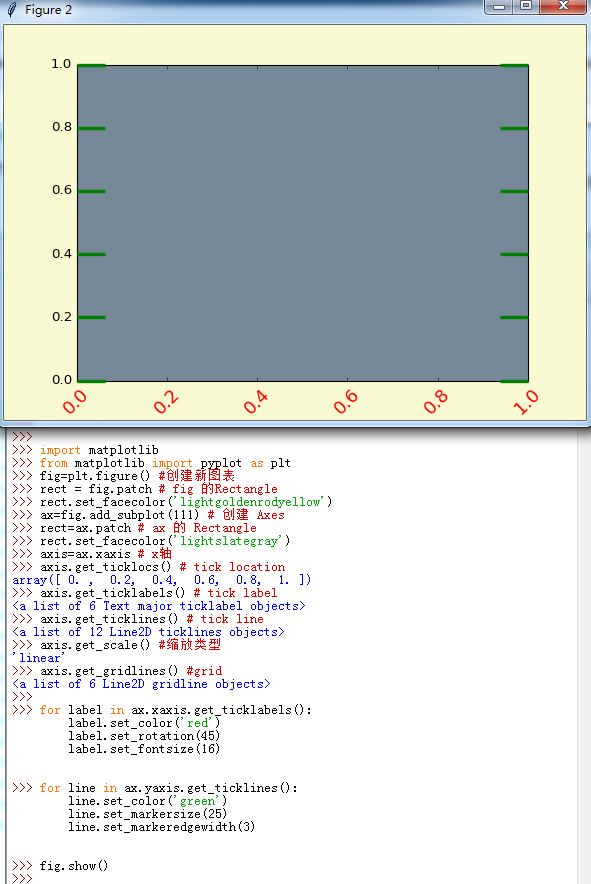
Task: Click the 'lightgoldenrodyellow' string in the shell
Action: (250, 502)
